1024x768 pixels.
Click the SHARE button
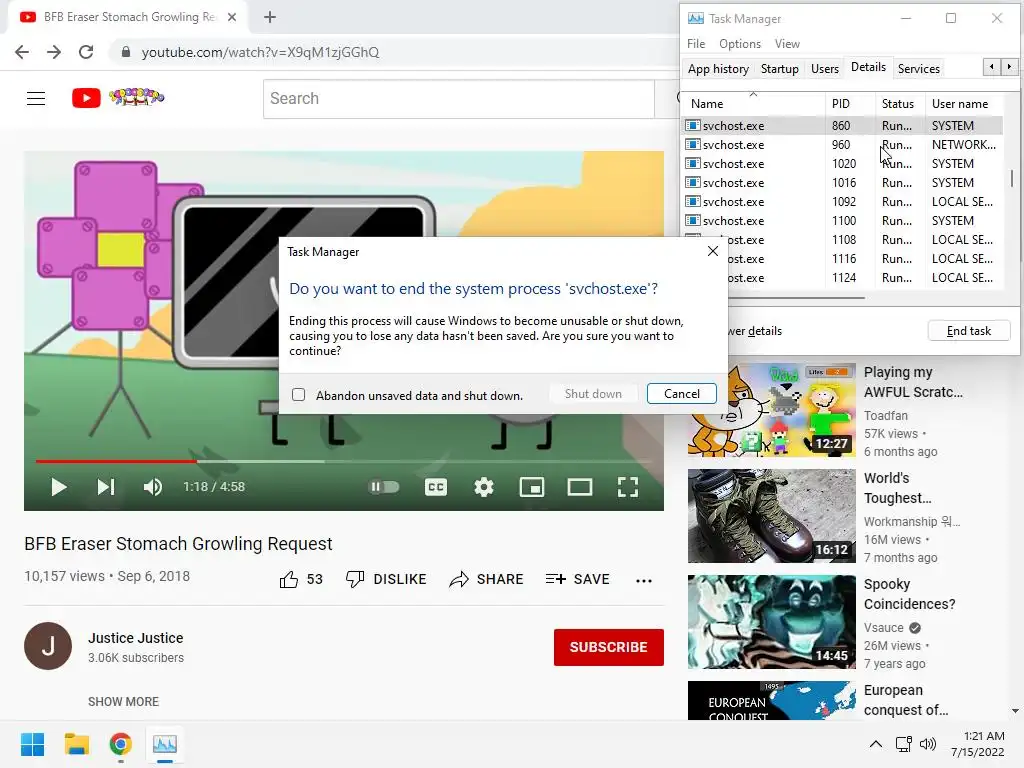coord(487,579)
